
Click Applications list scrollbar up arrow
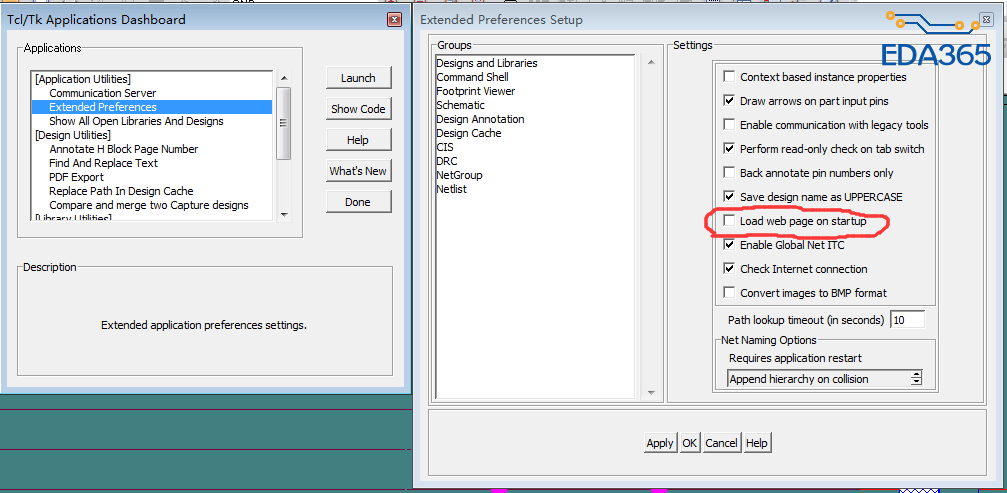click(284, 78)
